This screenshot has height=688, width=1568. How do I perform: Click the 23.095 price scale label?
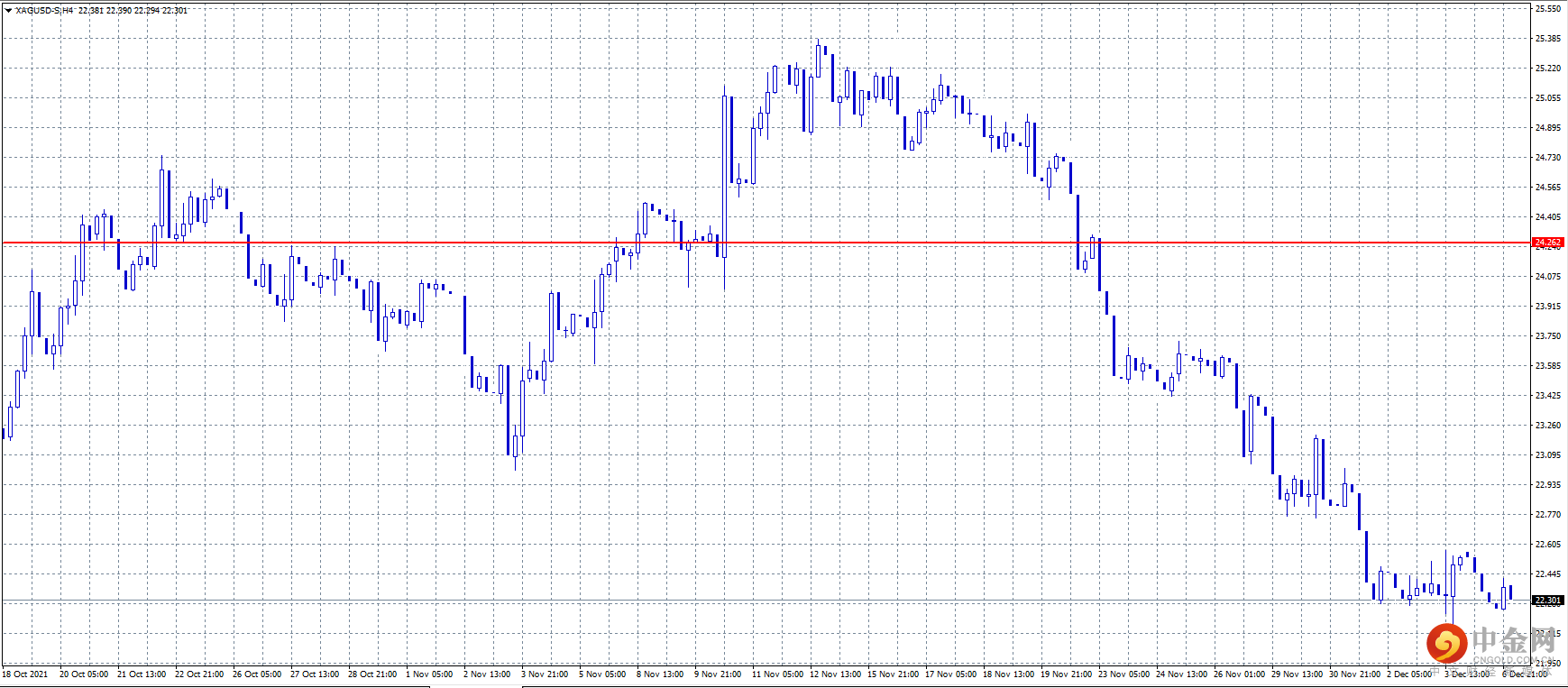(1547, 455)
